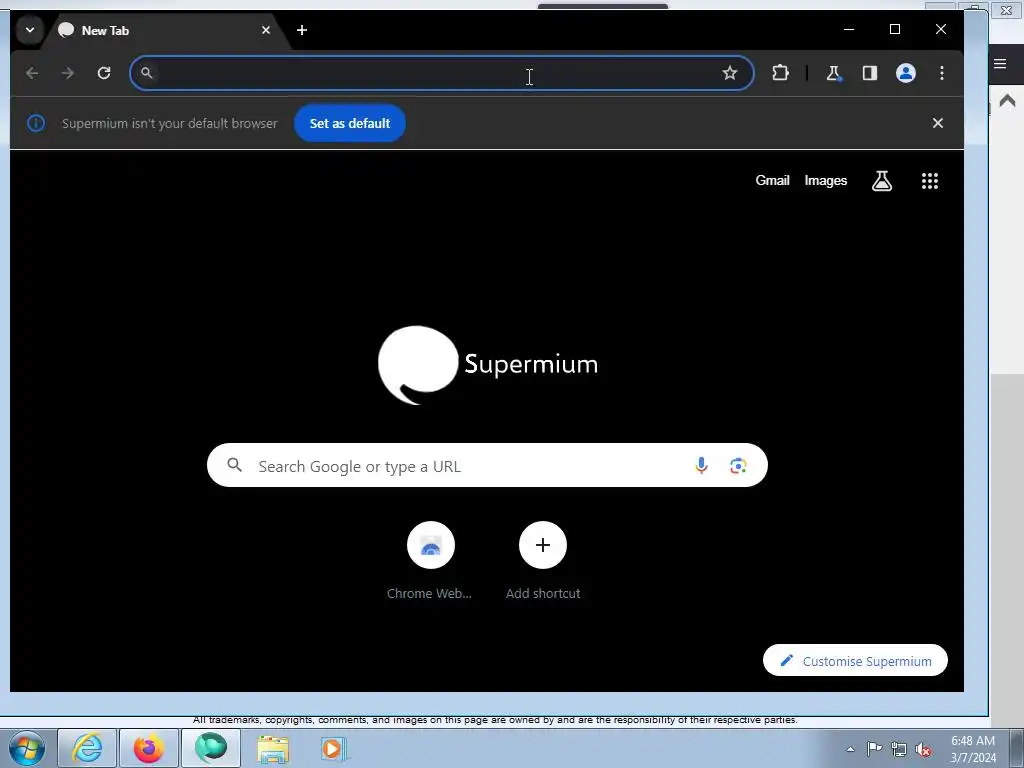
Task: Open Windows Media Player in taskbar
Action: pos(333,748)
